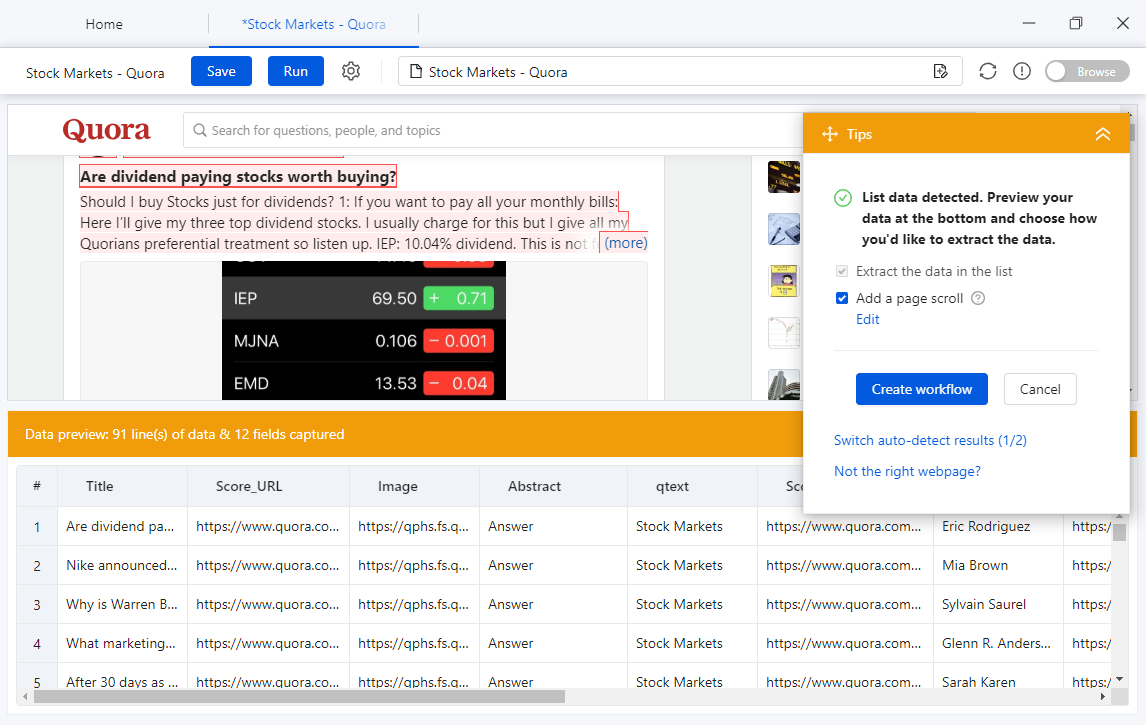1146x725 pixels.
Task: Click the Cancel button in Tips
Action: (x=1039, y=389)
